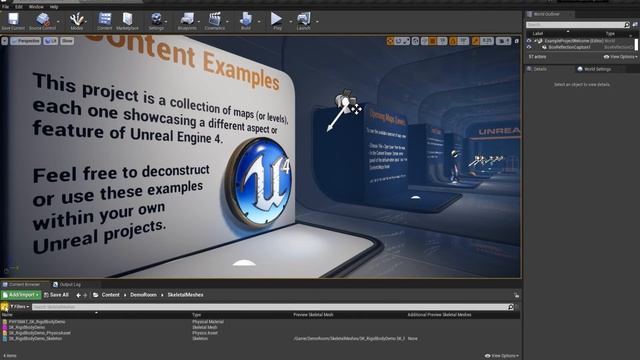Open camera speed setting

click(503, 41)
